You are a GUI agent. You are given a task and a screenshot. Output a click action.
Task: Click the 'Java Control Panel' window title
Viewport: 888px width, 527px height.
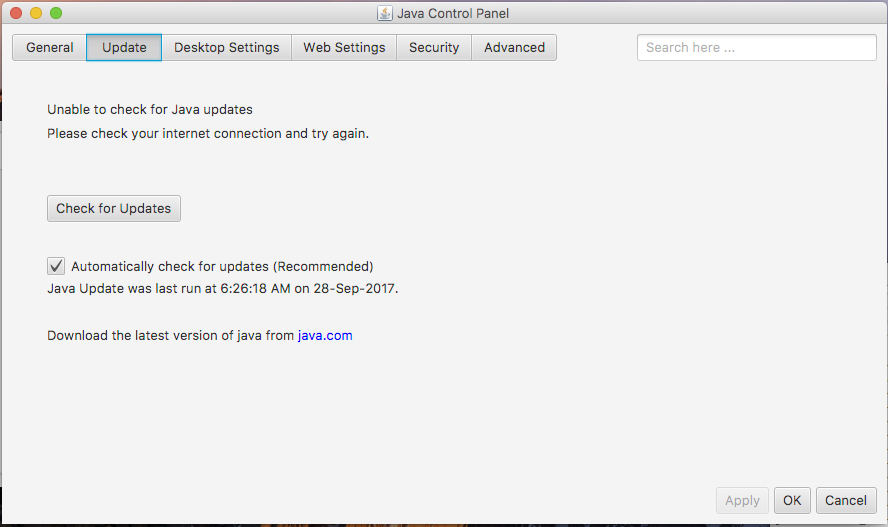pos(453,13)
